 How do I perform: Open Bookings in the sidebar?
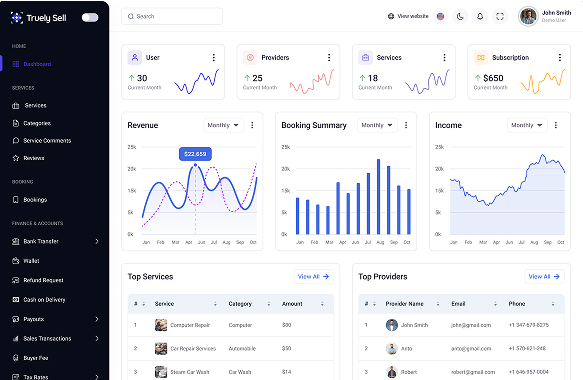click(35, 200)
